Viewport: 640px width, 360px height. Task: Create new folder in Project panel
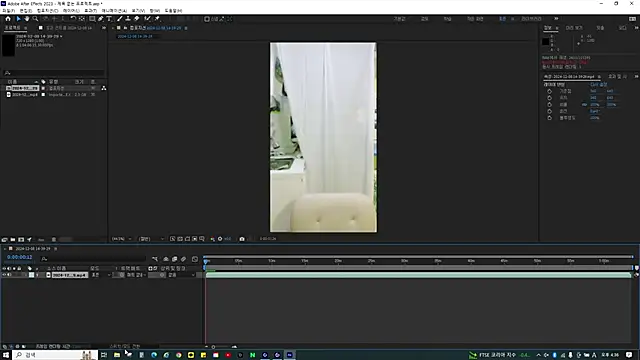(13, 240)
